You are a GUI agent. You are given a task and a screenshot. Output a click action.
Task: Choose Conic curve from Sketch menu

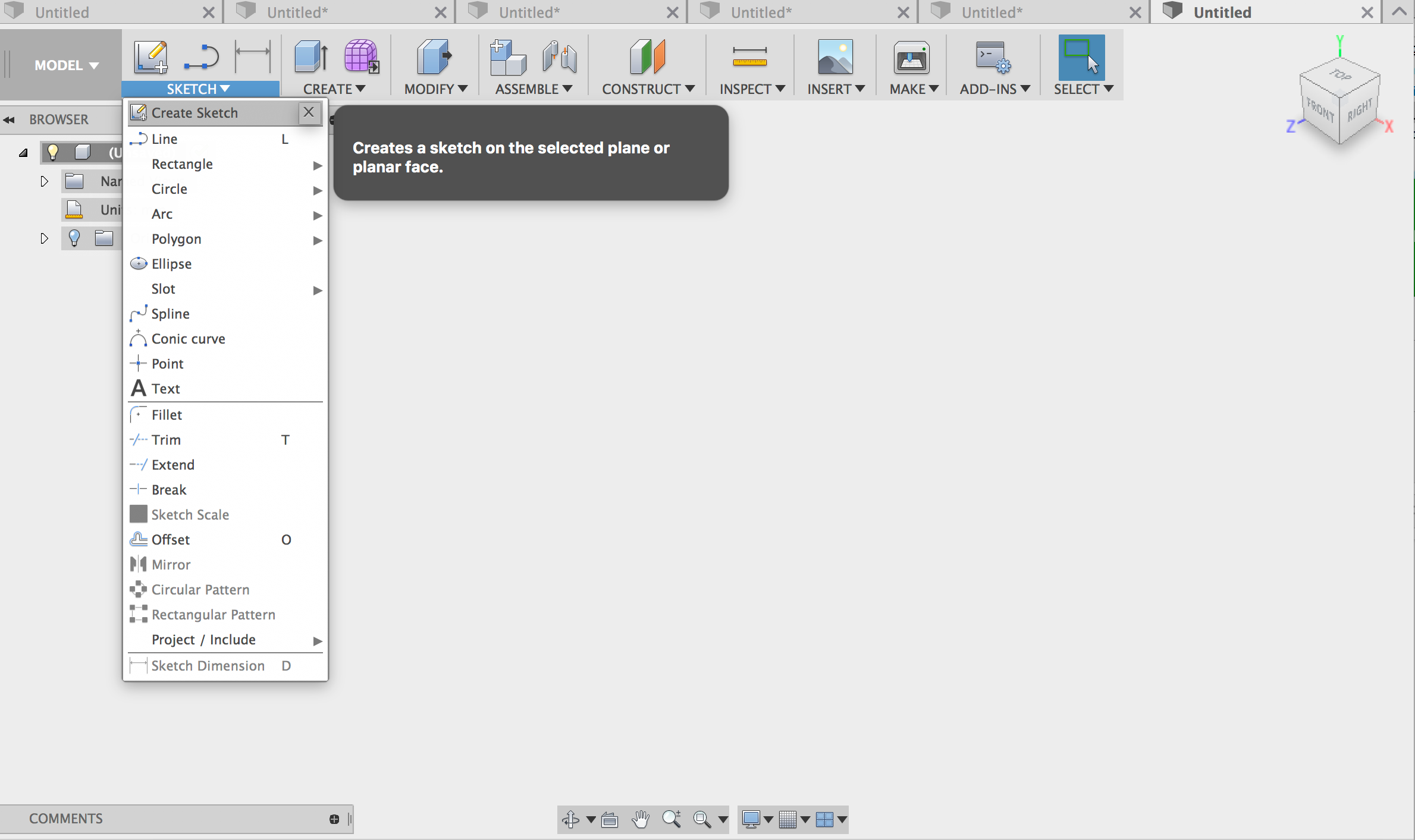[x=225, y=339]
